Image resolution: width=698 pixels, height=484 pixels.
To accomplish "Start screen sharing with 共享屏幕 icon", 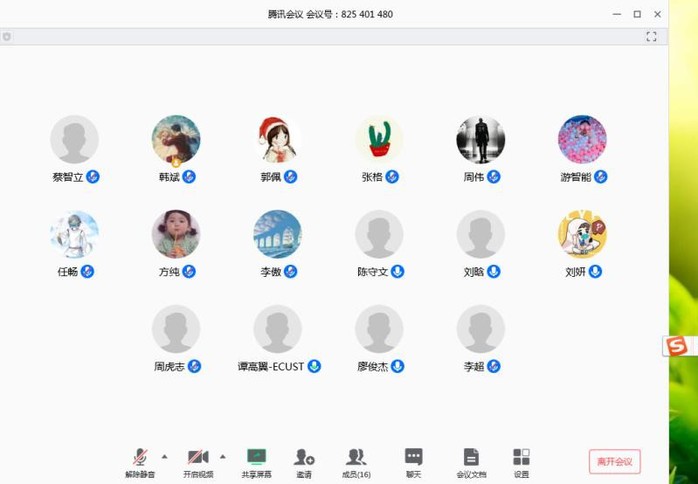I will (x=256, y=457).
